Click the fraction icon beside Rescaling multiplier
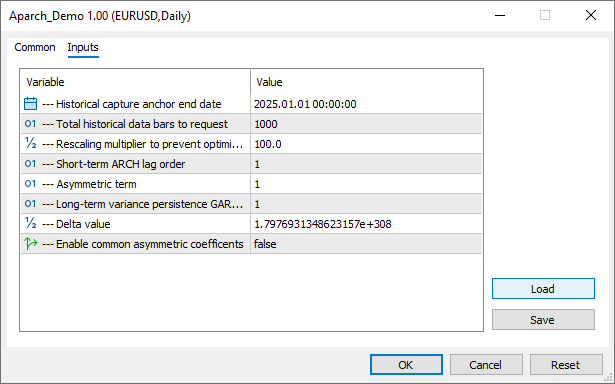Image resolution: width=615 pixels, height=384 pixels. (x=31, y=144)
